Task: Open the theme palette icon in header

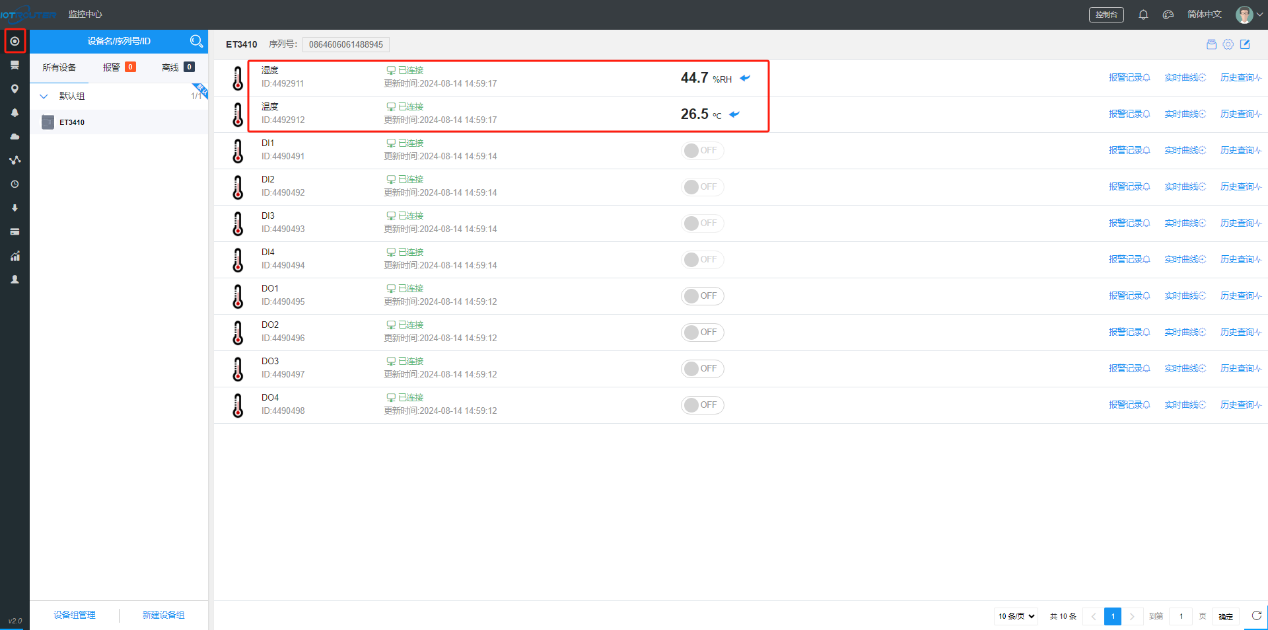Action: pos(1167,15)
